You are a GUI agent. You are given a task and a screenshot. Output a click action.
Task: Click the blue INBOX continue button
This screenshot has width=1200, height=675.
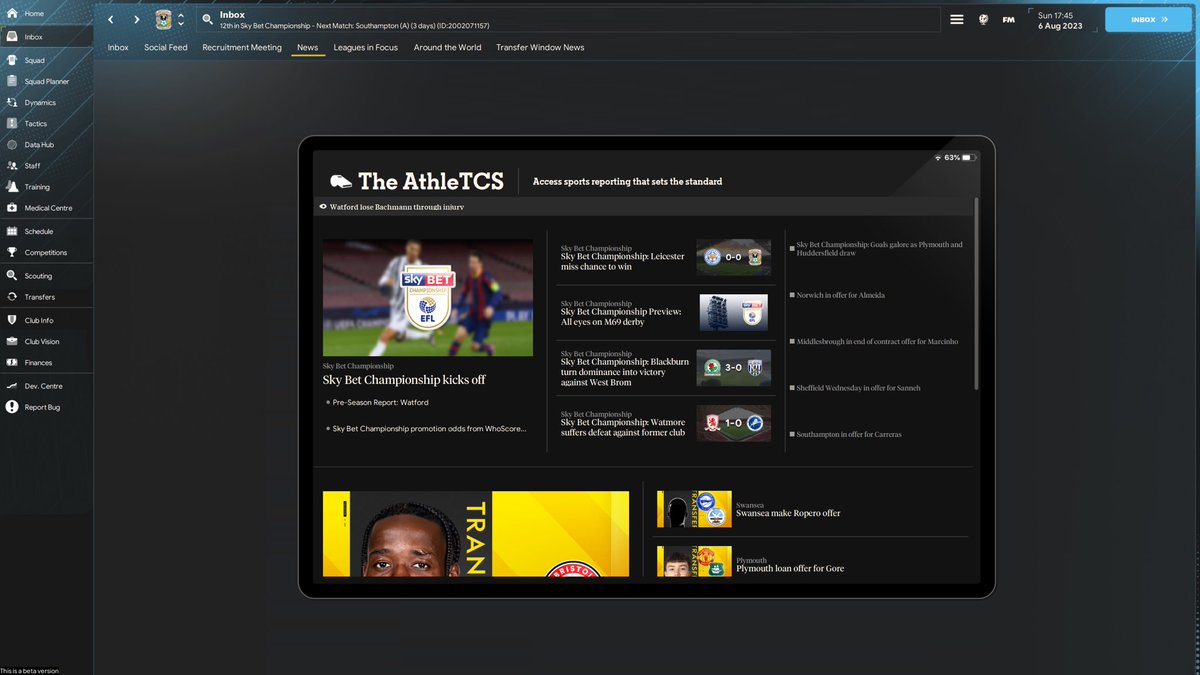1149,19
